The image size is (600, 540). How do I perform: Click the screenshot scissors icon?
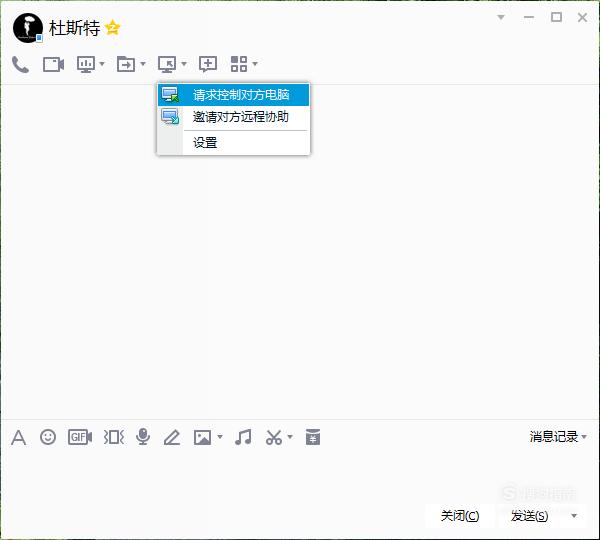point(274,437)
